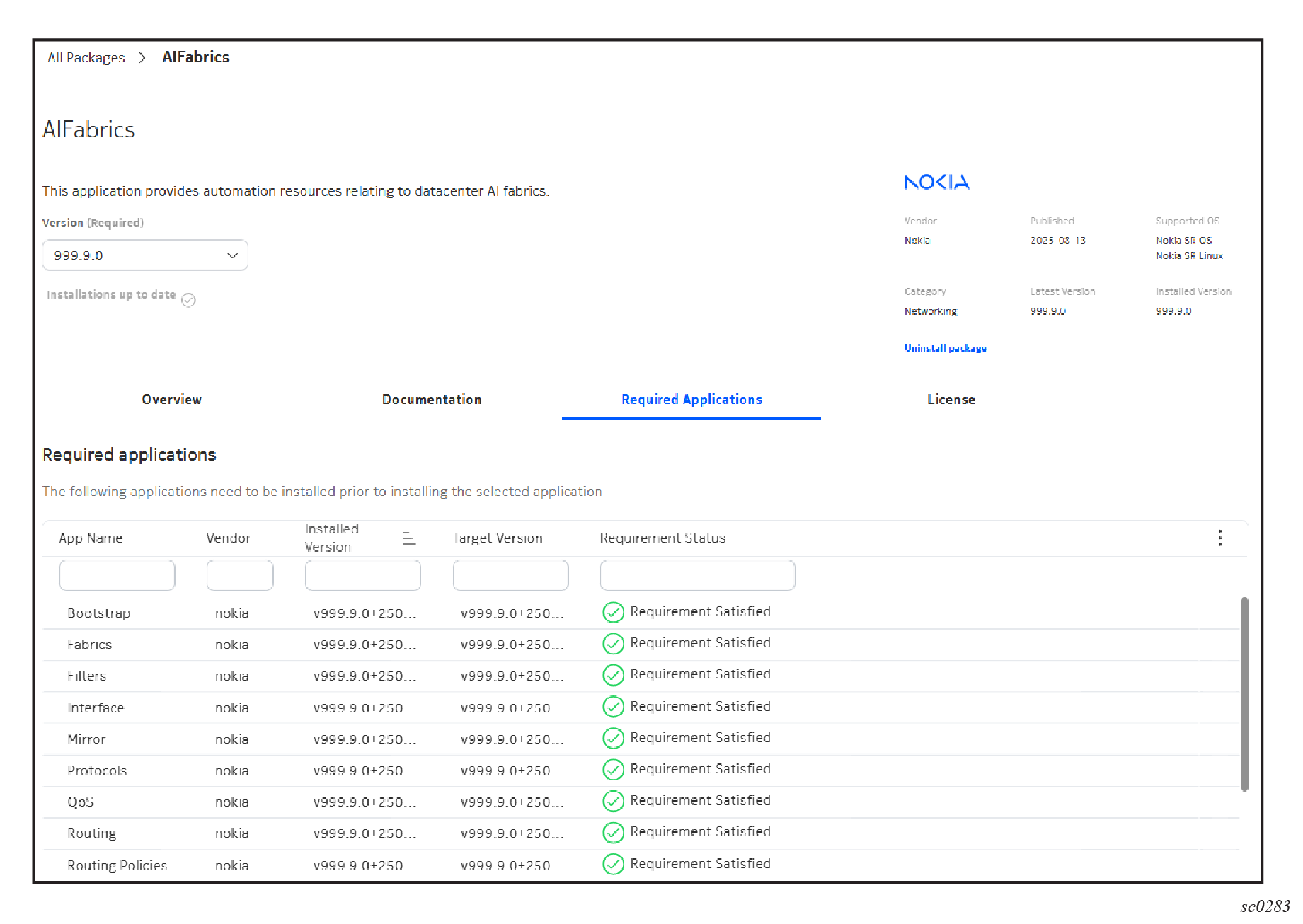1303x924 pixels.
Task: Click the AIFabrics breadcrumb item
Action: pyautogui.click(x=195, y=57)
